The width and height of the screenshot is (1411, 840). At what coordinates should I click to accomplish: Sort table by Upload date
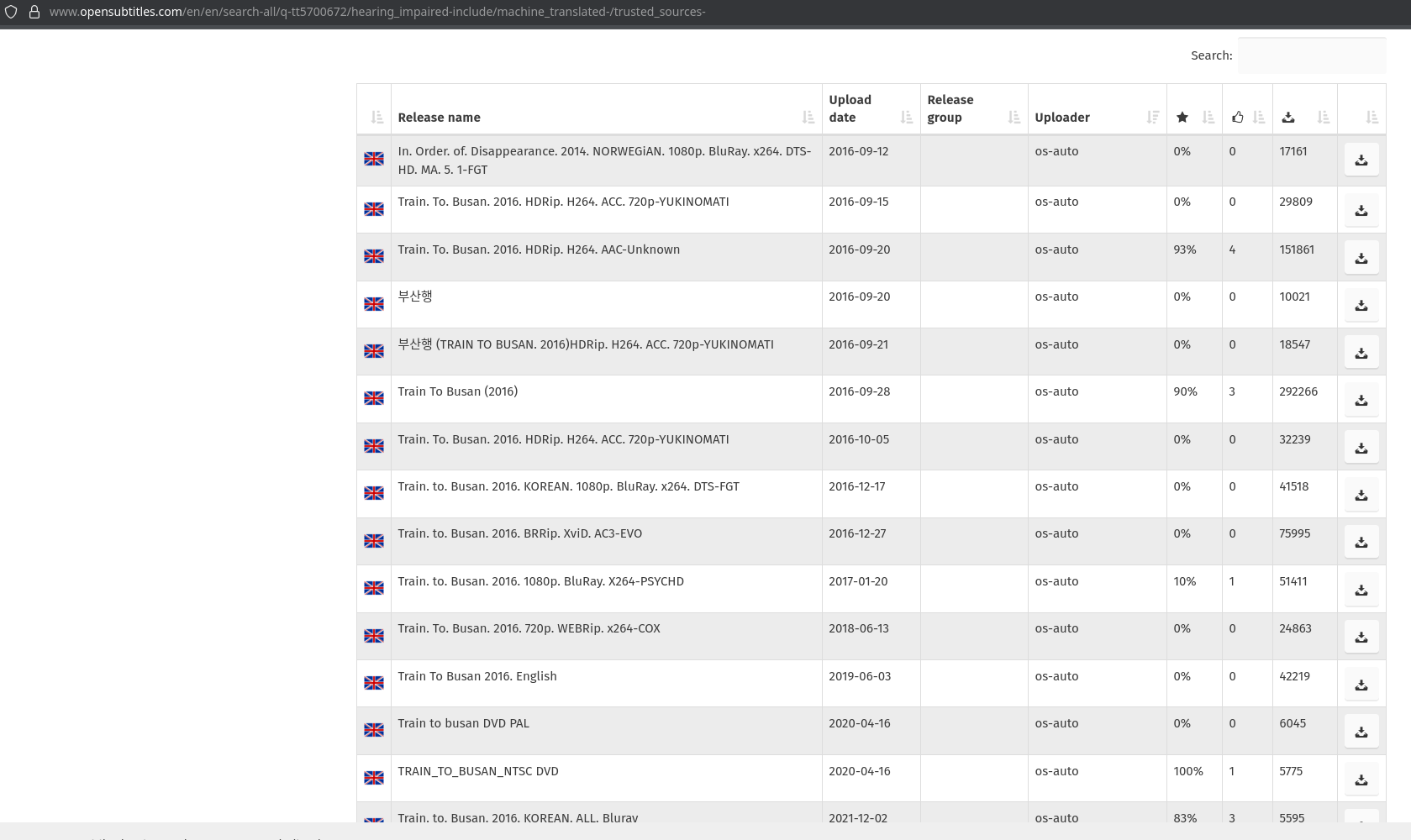pyautogui.click(x=871, y=109)
